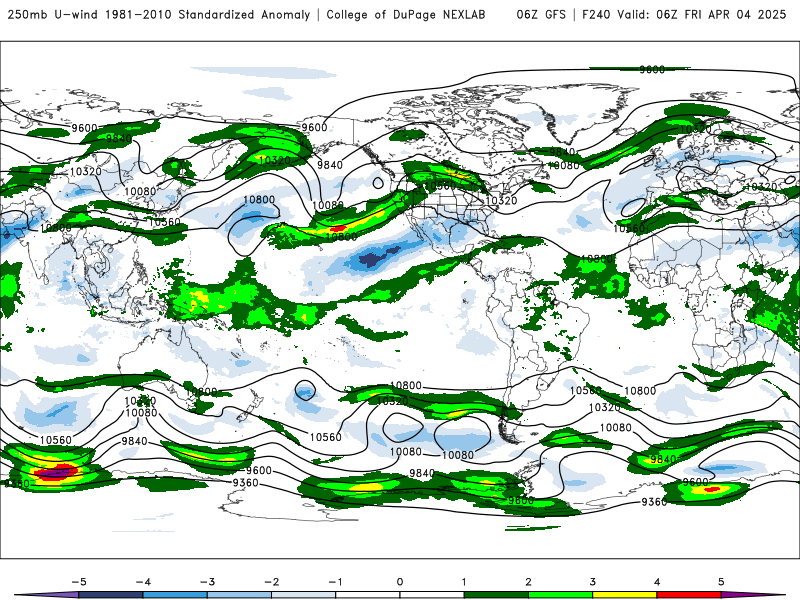Click the "1" colorbar label
The height and width of the screenshot is (600, 800).
(464, 582)
